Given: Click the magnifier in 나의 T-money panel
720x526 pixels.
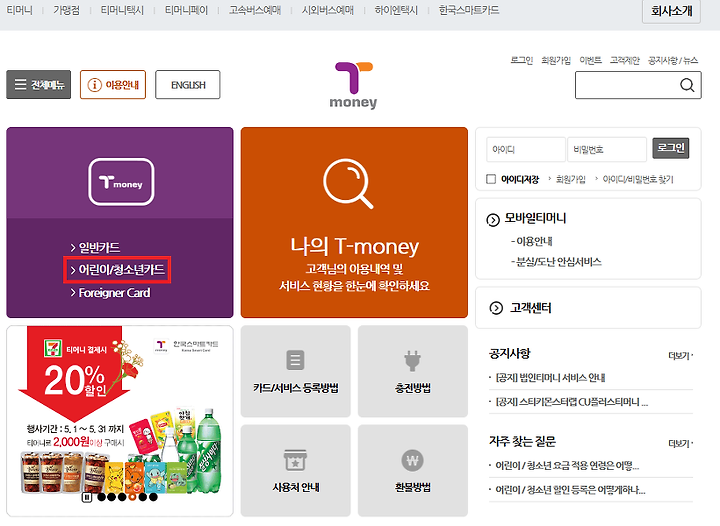Looking at the screenshot, I should point(348,183).
